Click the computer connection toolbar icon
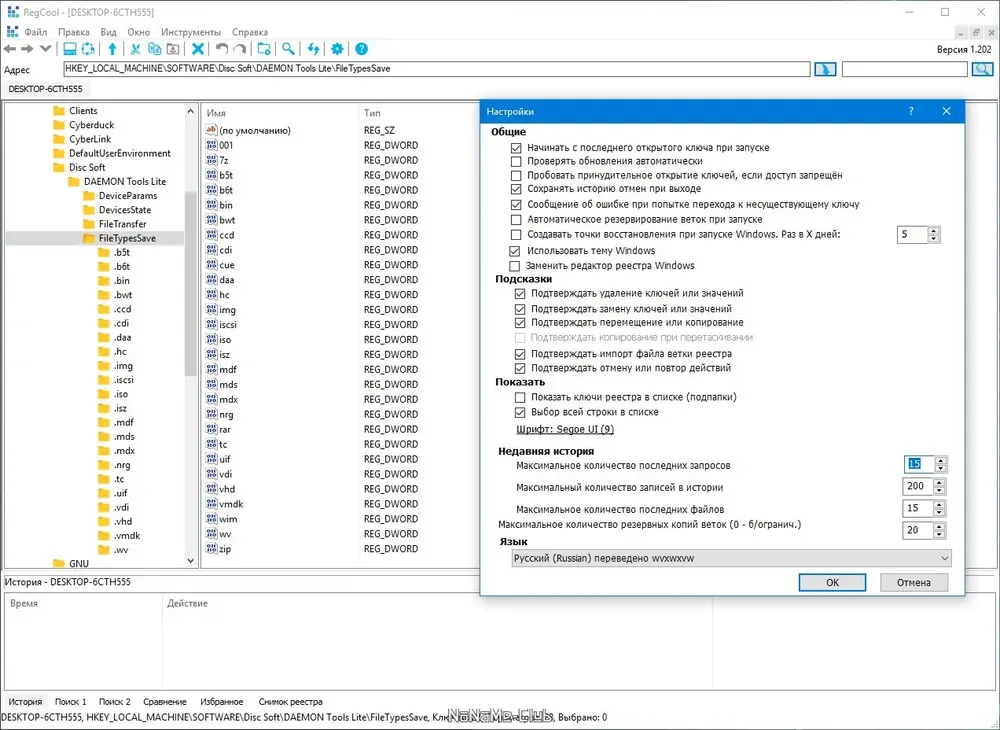Screen dimensions: 1000x730 click(x=70, y=49)
